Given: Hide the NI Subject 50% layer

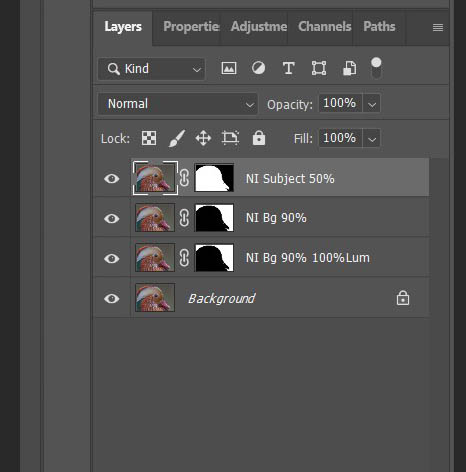Looking at the screenshot, I should pos(112,179).
